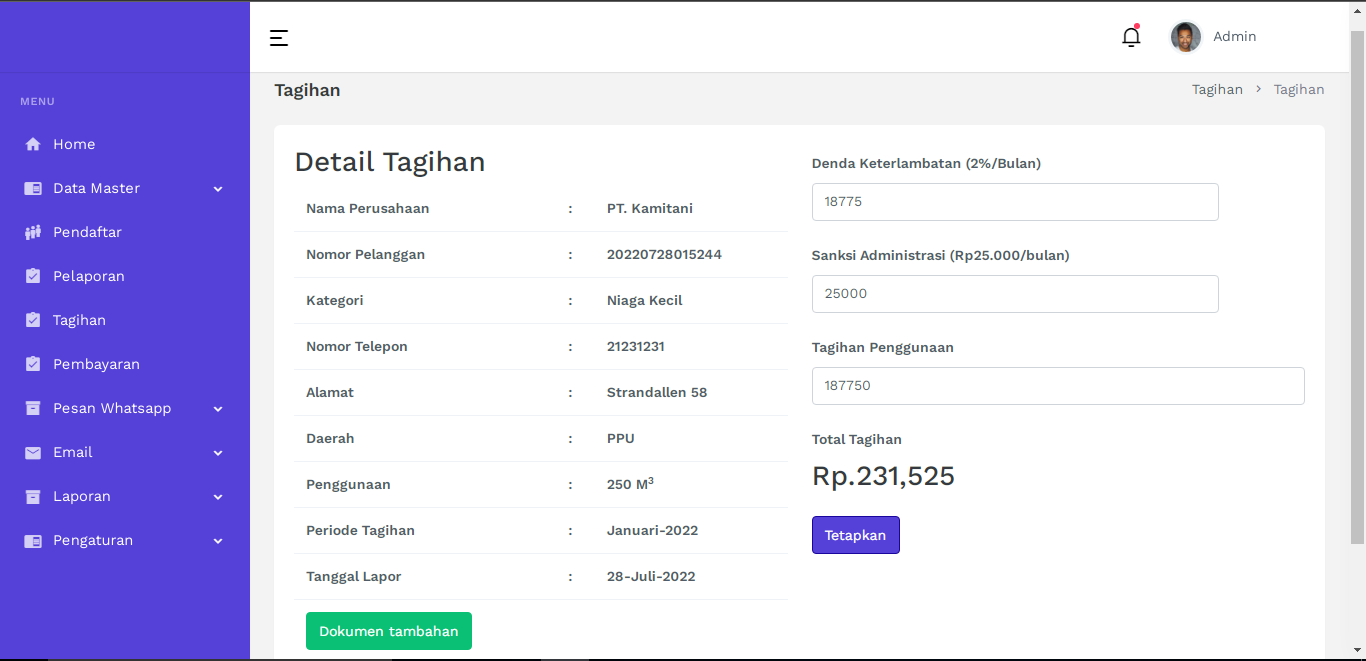The height and width of the screenshot is (661, 1366).
Task: Open the Tagihan menu item in sidebar
Action: click(x=79, y=320)
